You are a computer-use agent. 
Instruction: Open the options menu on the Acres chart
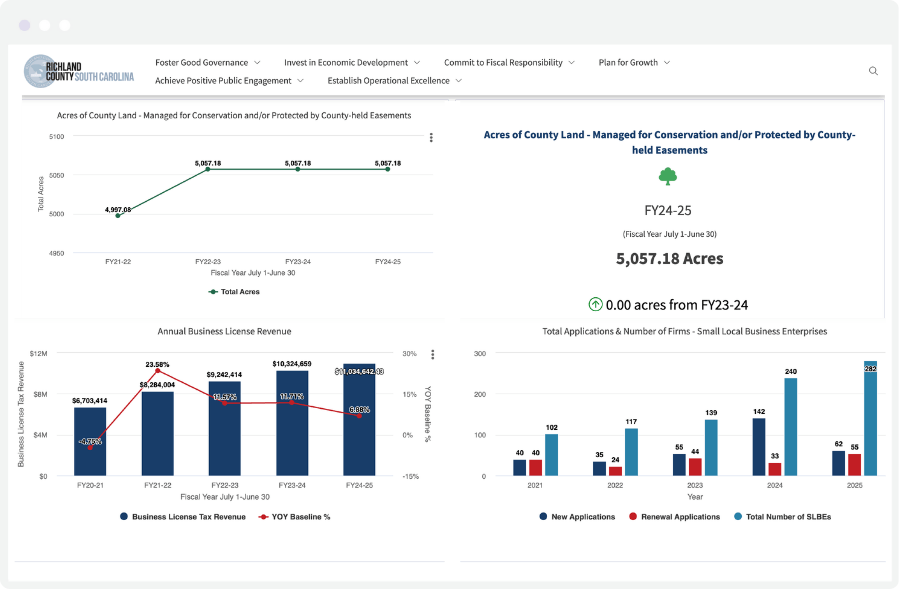coord(431,137)
